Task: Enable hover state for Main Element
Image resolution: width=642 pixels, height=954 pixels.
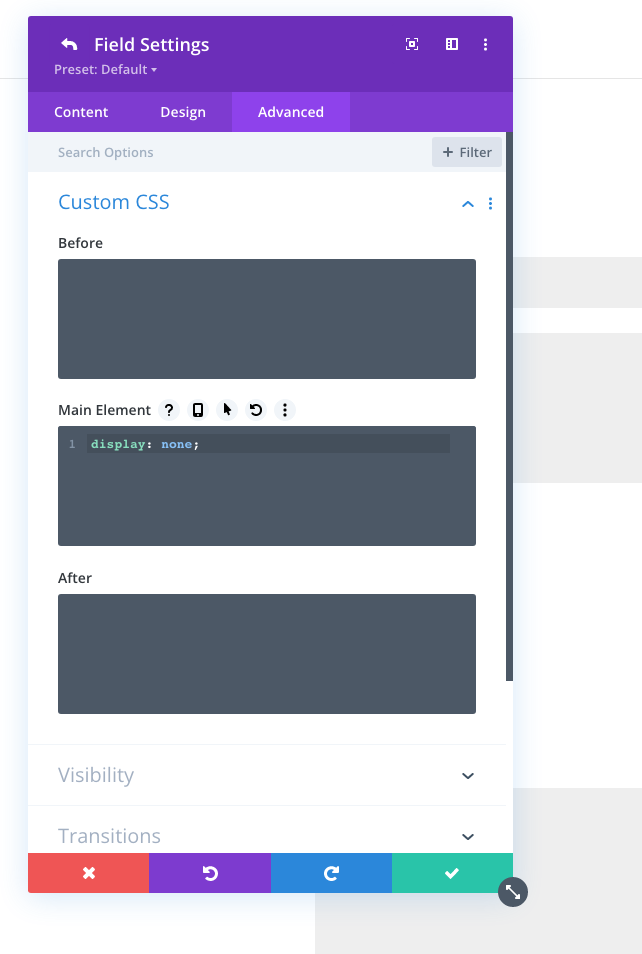Action: point(227,410)
